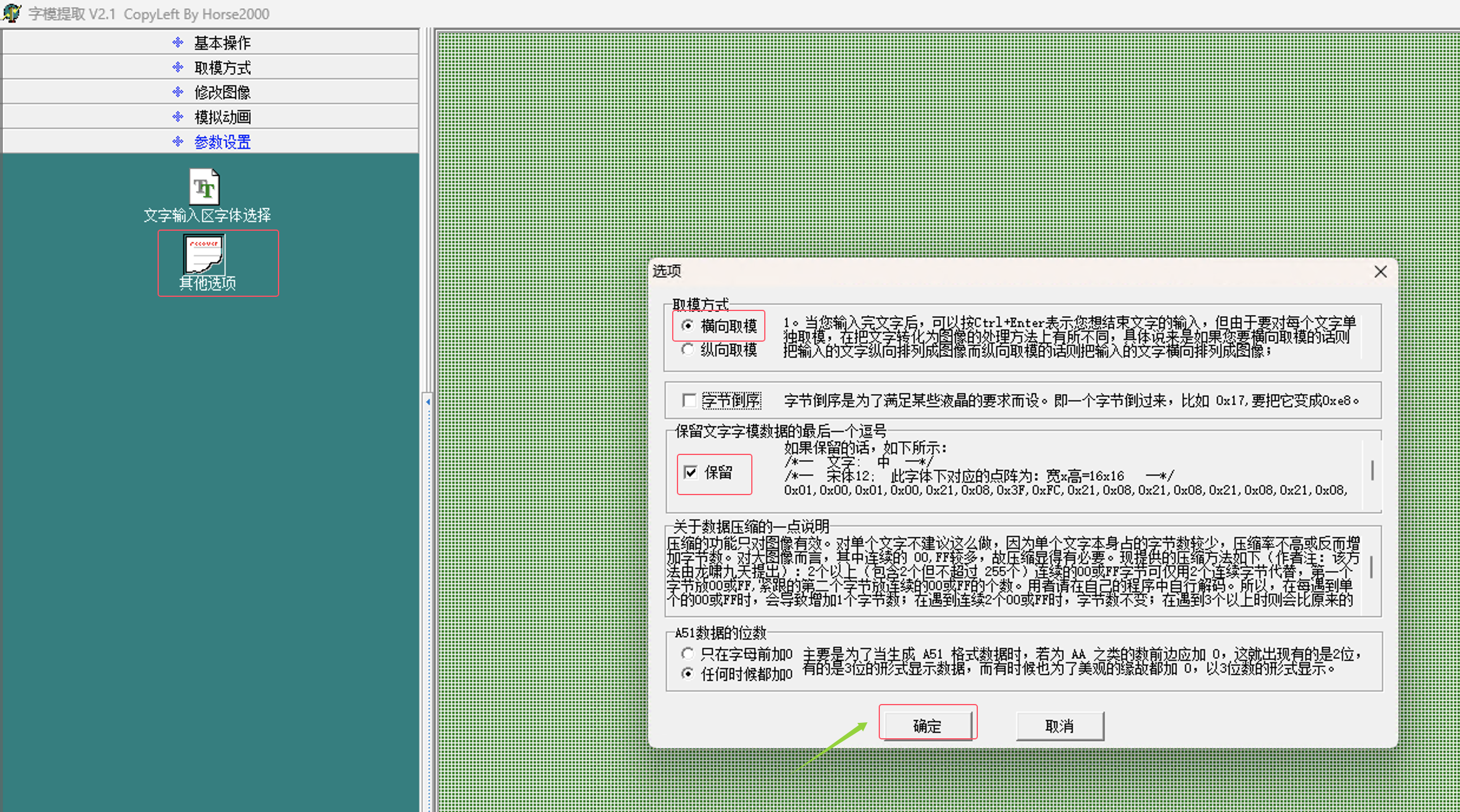Select the 纵向取模 radio button

(688, 349)
